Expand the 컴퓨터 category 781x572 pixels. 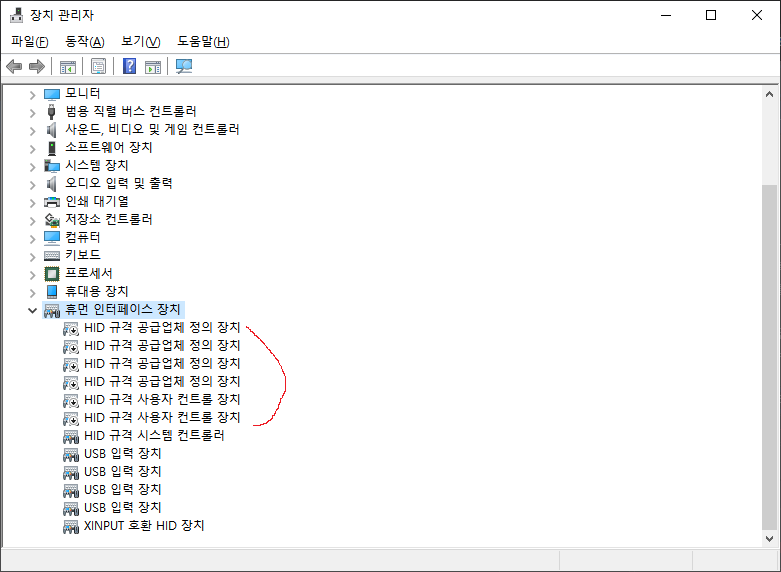coord(32,239)
